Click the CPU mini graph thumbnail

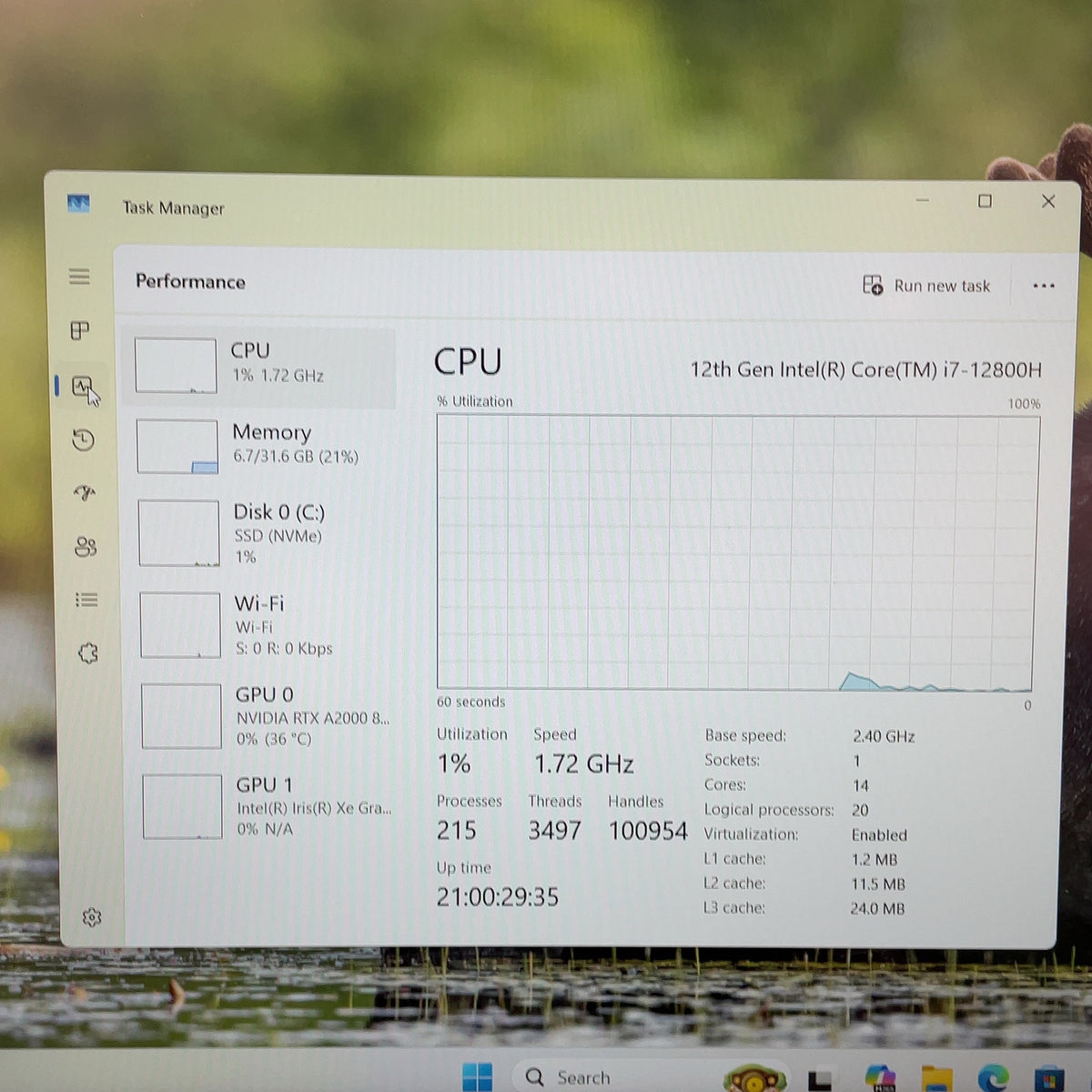click(x=176, y=366)
